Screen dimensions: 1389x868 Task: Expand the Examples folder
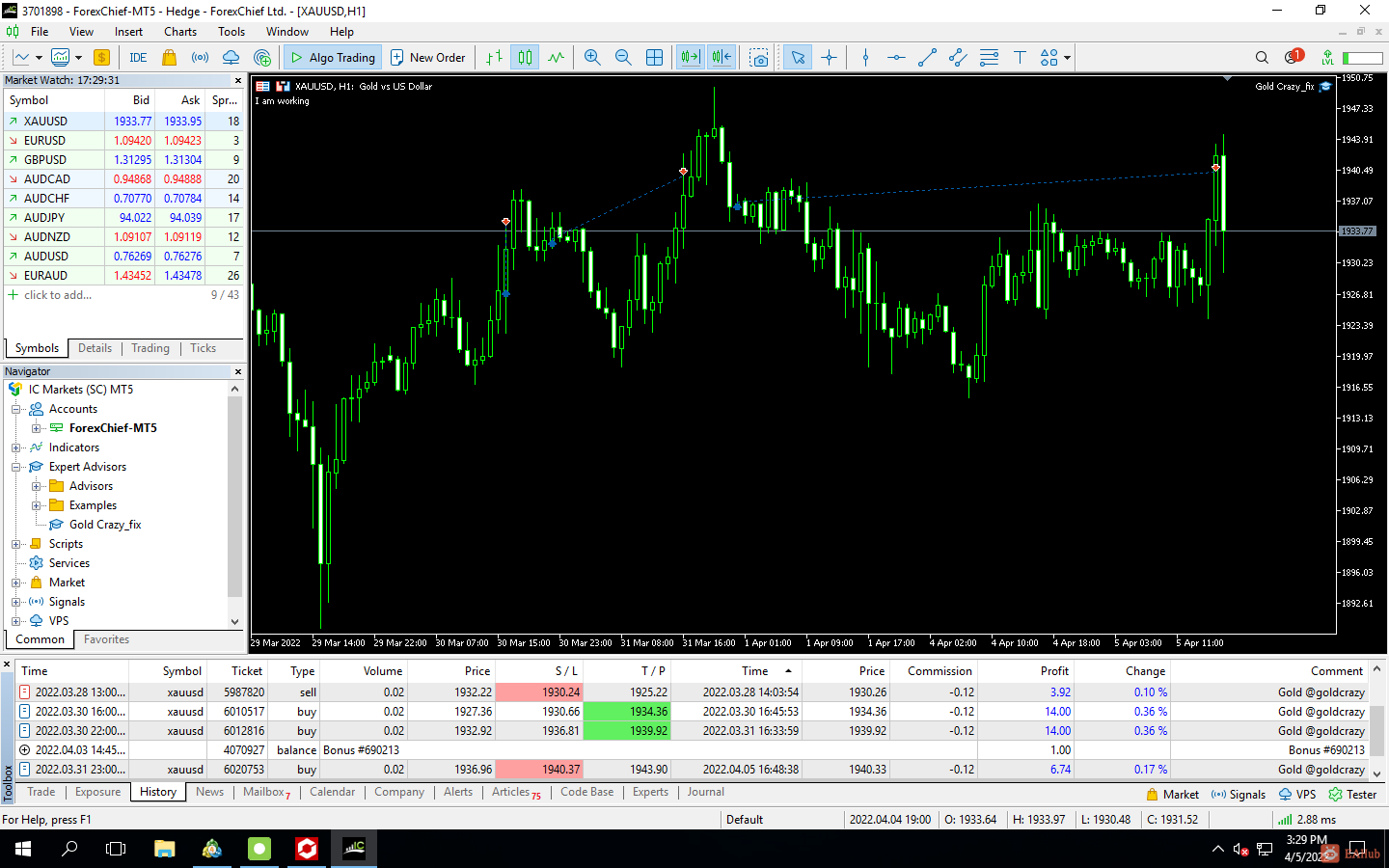[37, 505]
